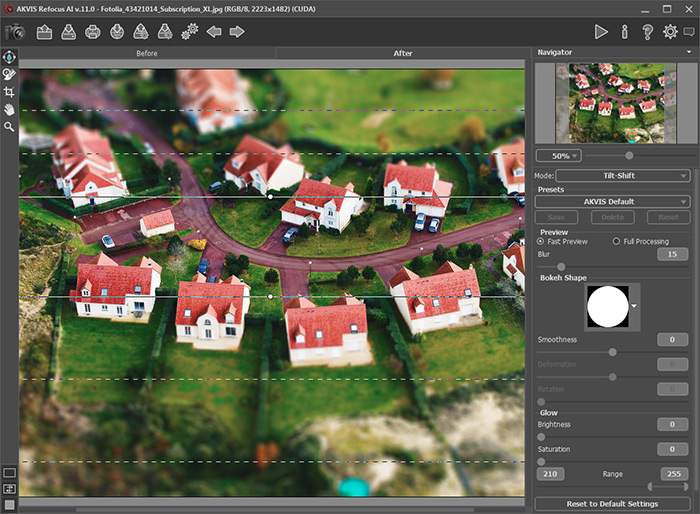Click the Save image toolbar icon
Viewport: 700px width, 514px height.
pos(68,32)
